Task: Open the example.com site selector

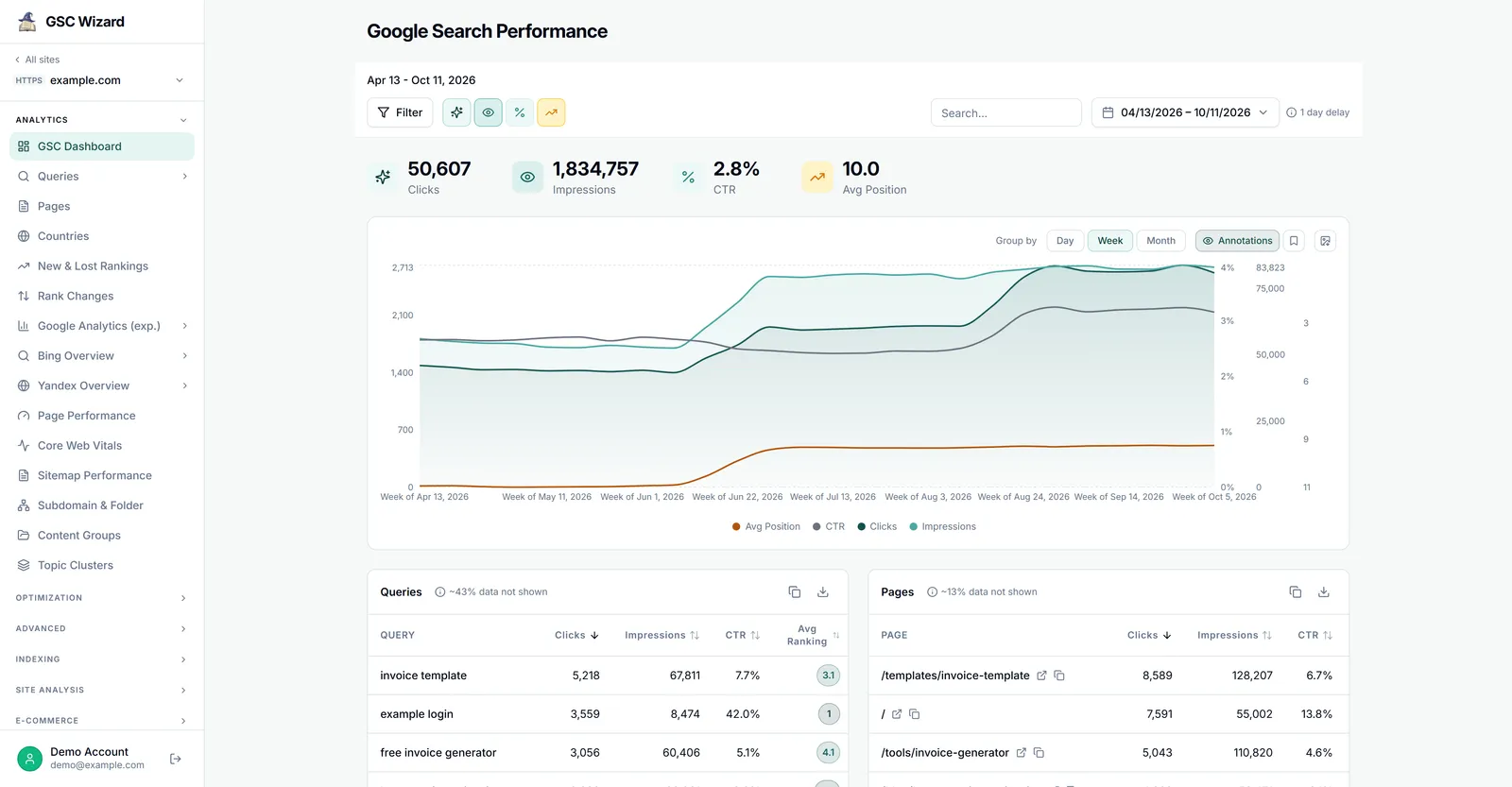Action: coord(99,80)
